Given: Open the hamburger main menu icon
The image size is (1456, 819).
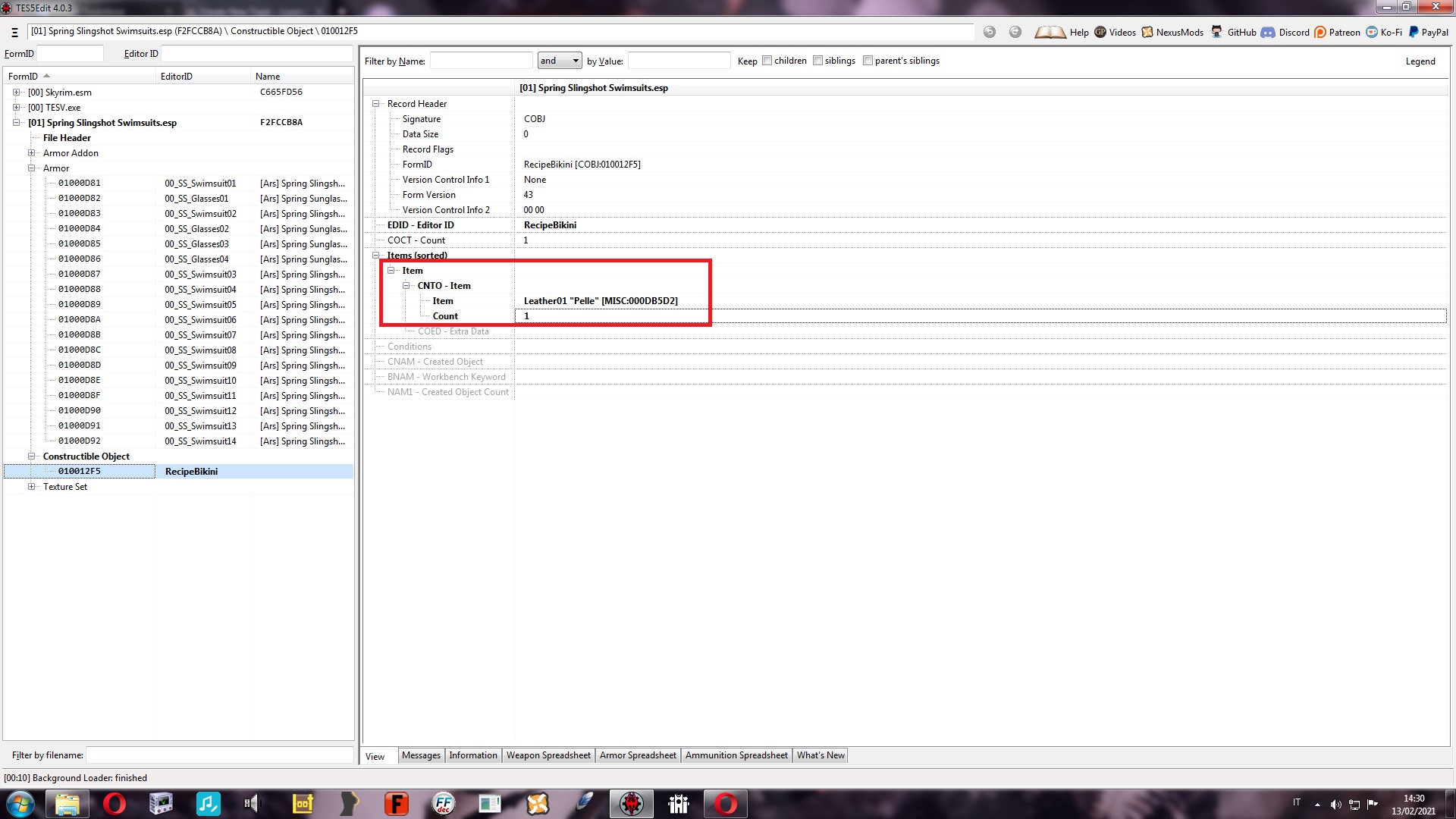Looking at the screenshot, I should tap(14, 32).
